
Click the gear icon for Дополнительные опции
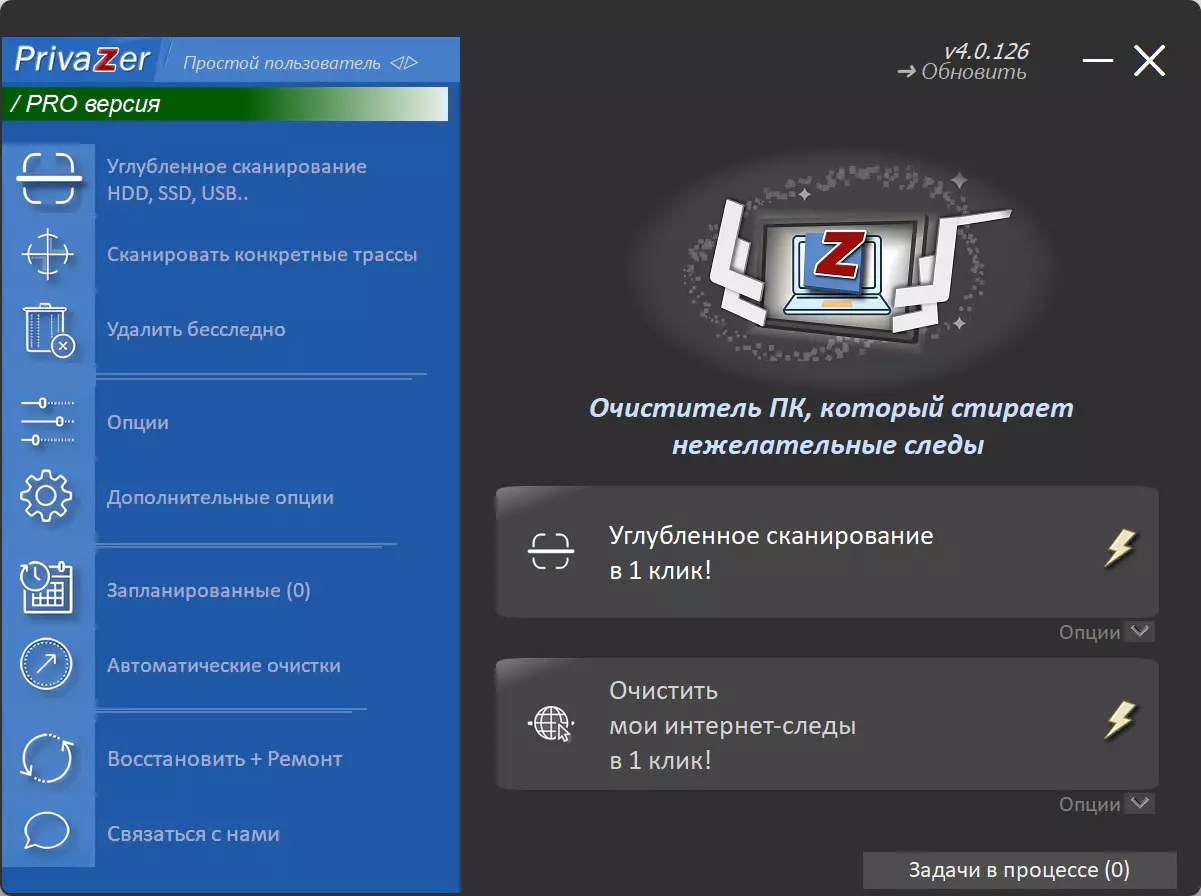pyautogui.click(x=47, y=497)
